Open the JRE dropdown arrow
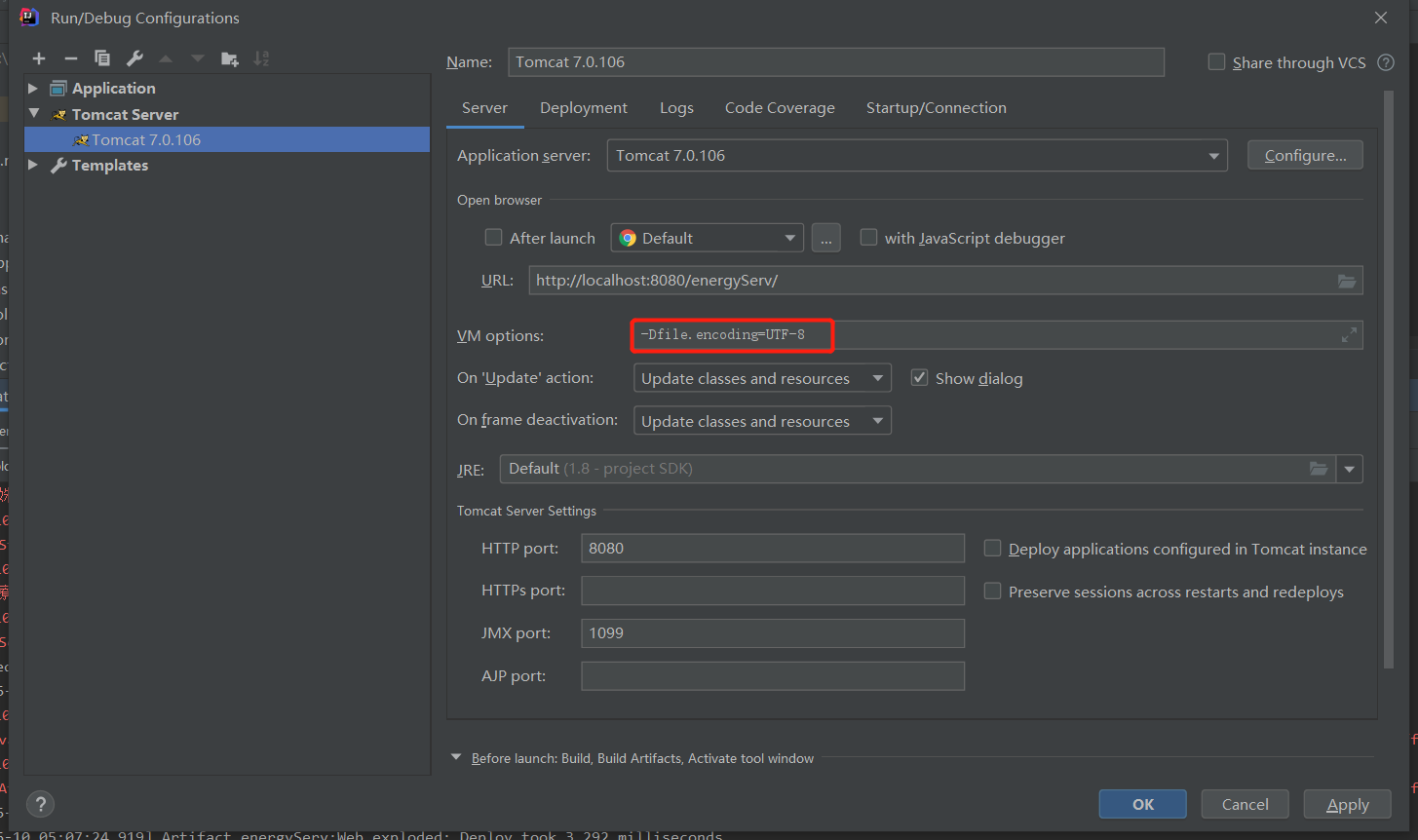 click(1350, 469)
